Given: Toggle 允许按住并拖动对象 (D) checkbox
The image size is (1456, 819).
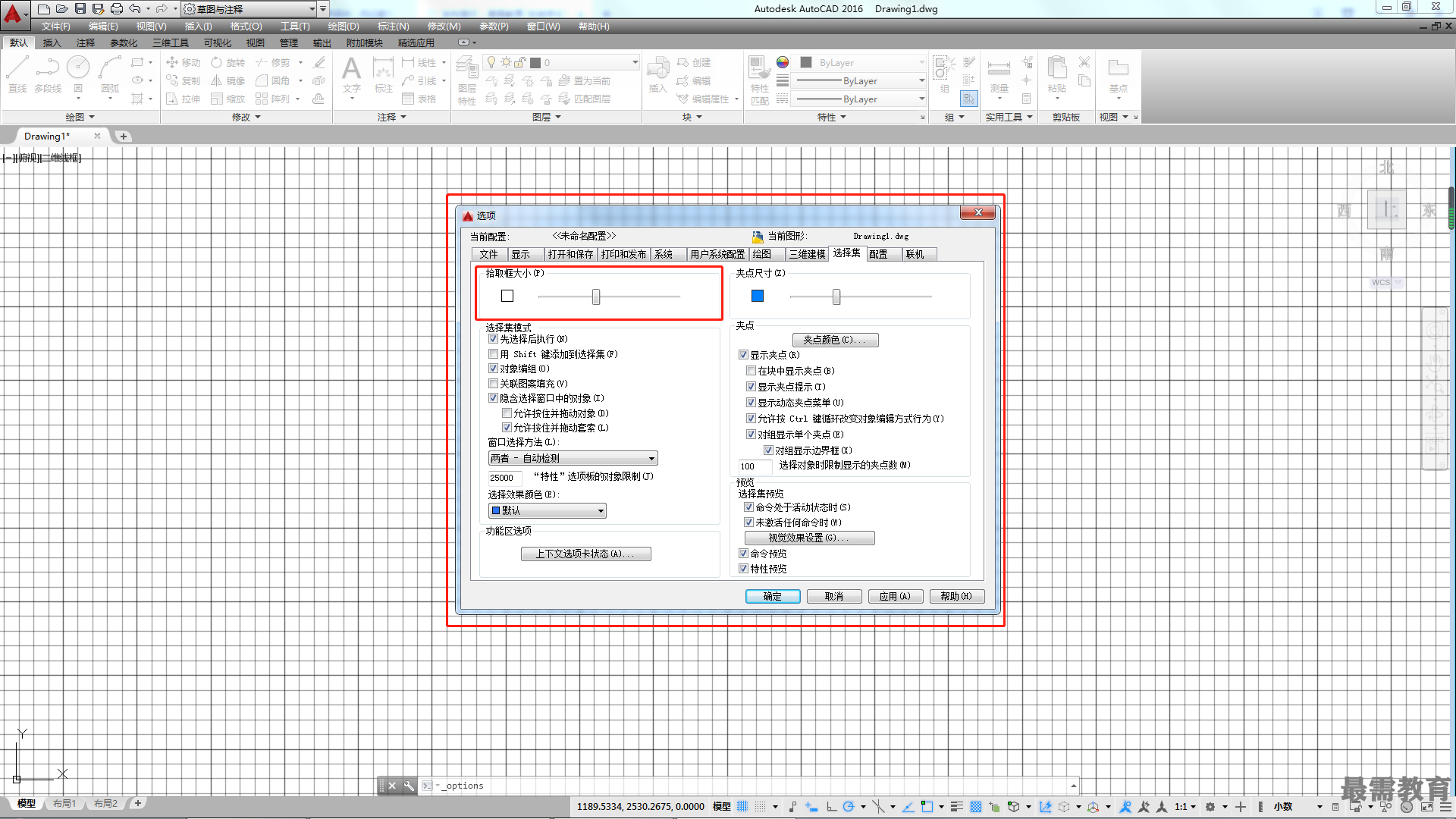Looking at the screenshot, I should click(x=507, y=413).
